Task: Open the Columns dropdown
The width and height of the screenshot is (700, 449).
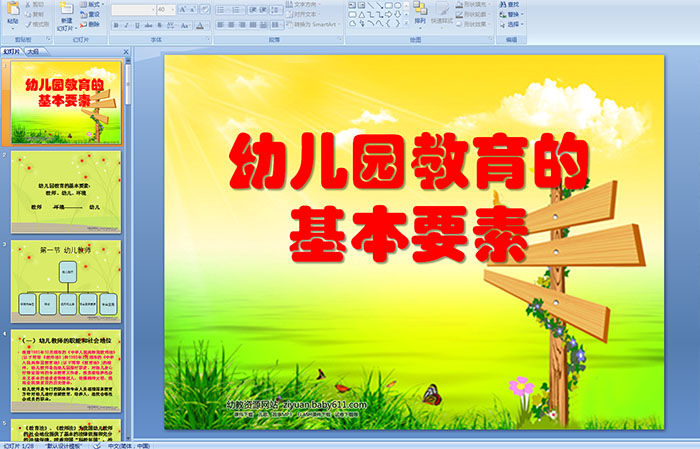Action: click(x=277, y=25)
